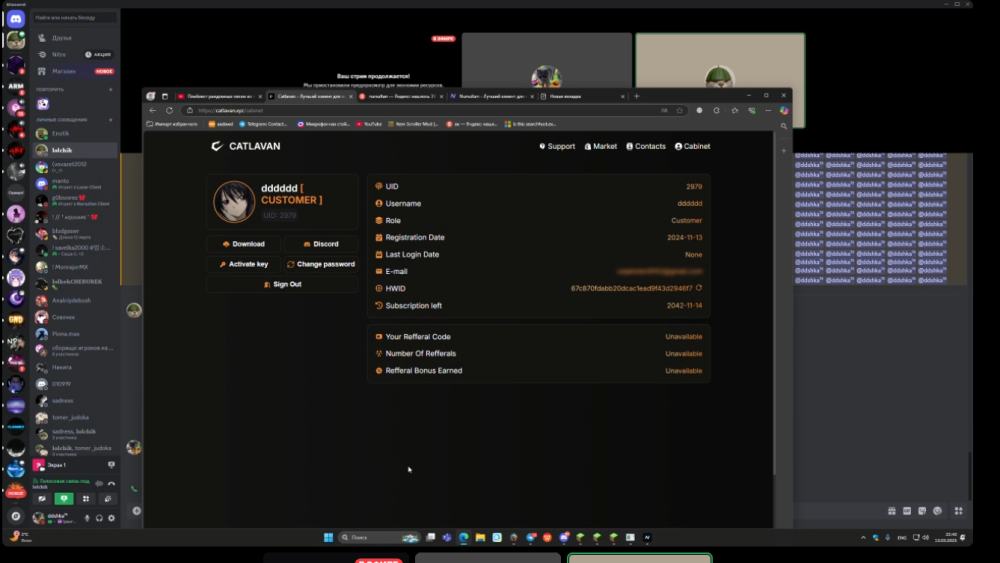Open the ARM server icon
This screenshot has height=563, width=1000.
coord(16,86)
